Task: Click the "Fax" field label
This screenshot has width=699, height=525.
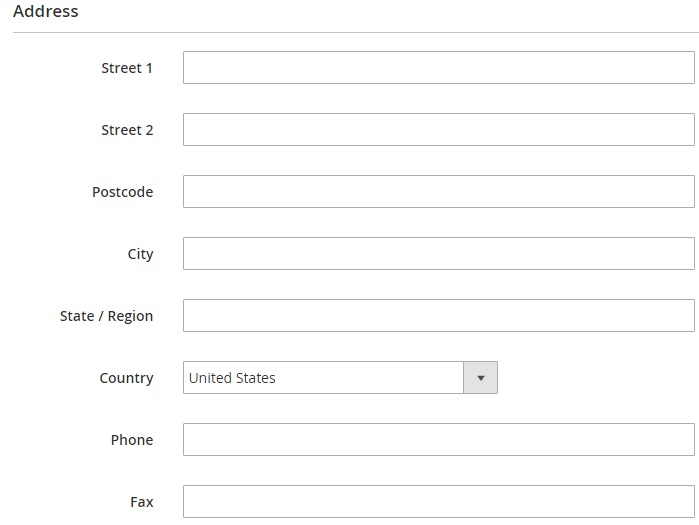Action: [141, 502]
